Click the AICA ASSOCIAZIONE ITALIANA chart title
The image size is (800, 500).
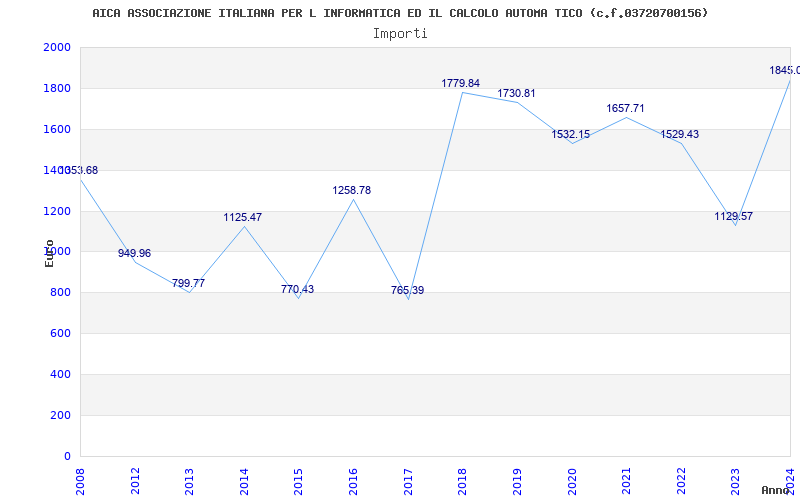click(400, 13)
